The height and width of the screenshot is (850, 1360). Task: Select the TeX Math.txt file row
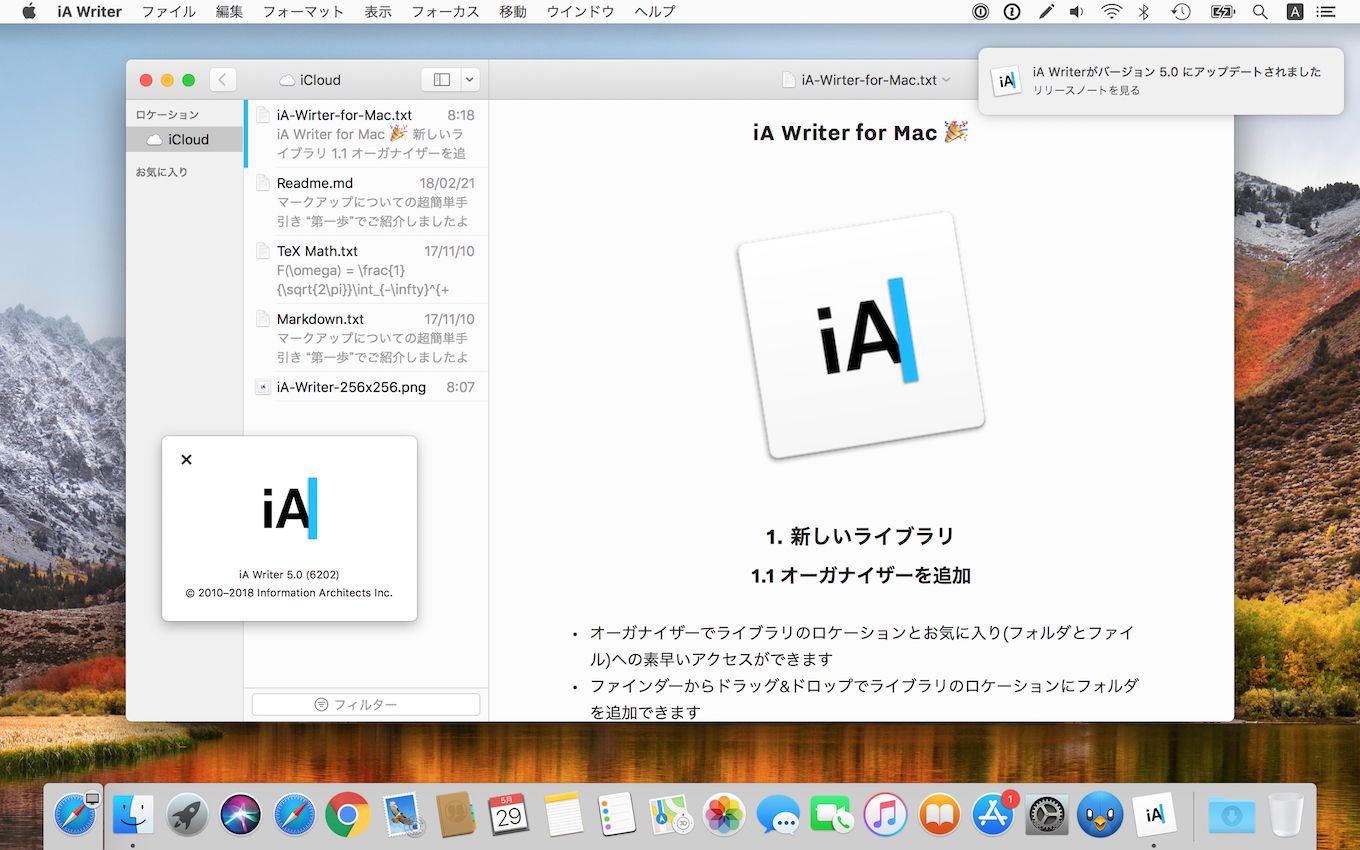click(366, 269)
